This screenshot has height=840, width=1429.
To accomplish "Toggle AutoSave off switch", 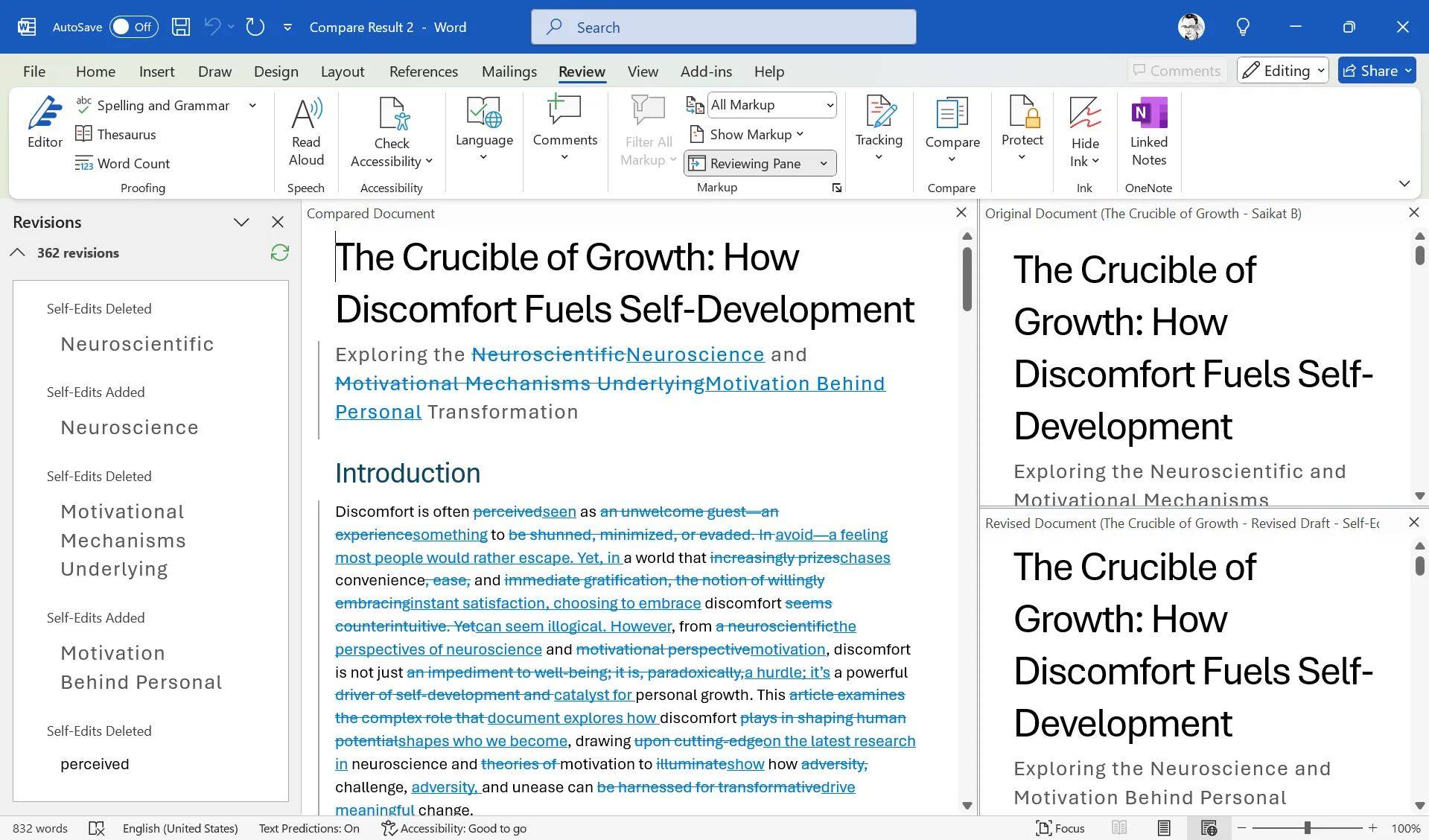I will click(x=133, y=26).
